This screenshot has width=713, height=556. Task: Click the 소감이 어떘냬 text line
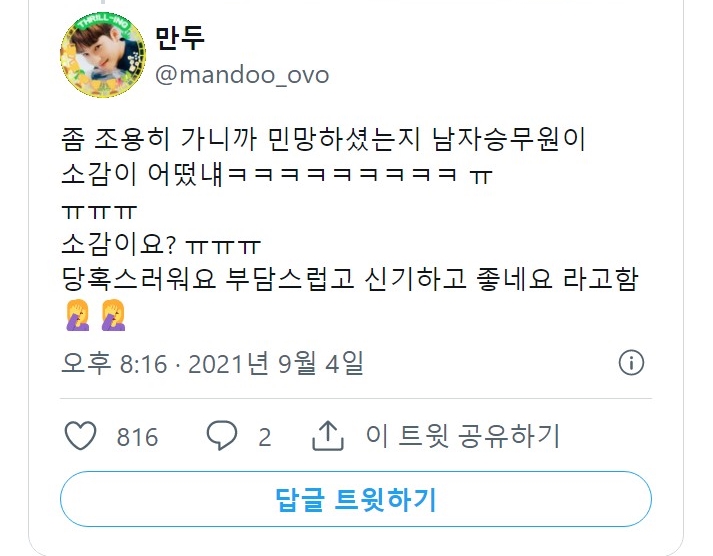pyautogui.click(x=277, y=174)
